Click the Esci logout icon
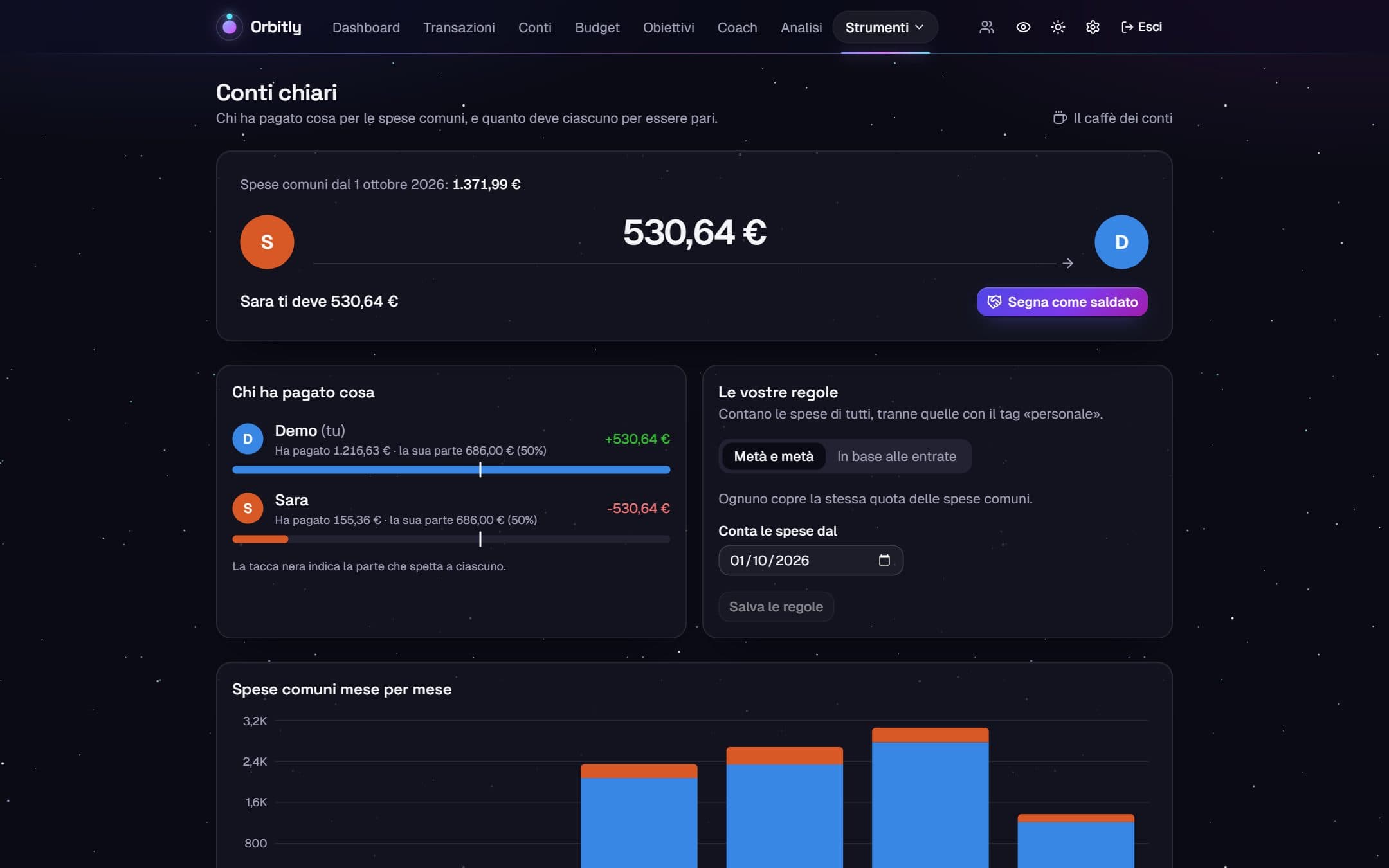The width and height of the screenshot is (1389, 868). point(1127,27)
